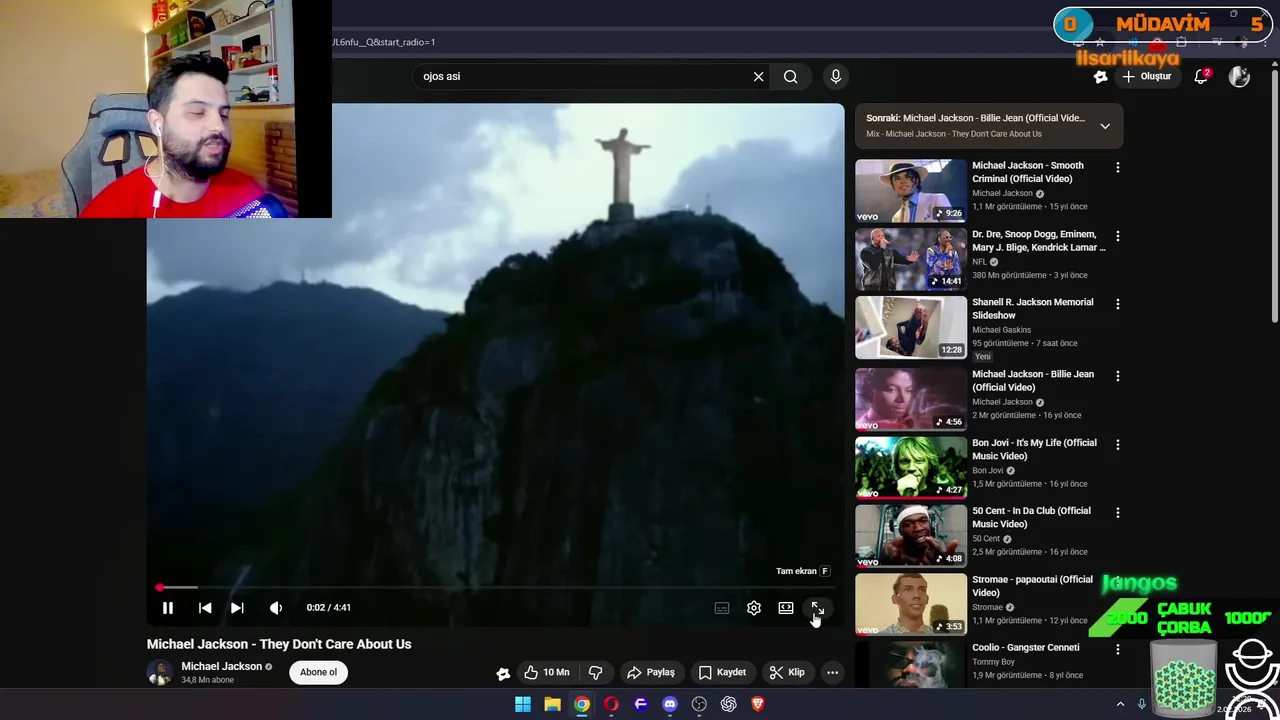Open the Billie Jean video thumbnail
The width and height of the screenshot is (1280, 720).
tap(911, 399)
